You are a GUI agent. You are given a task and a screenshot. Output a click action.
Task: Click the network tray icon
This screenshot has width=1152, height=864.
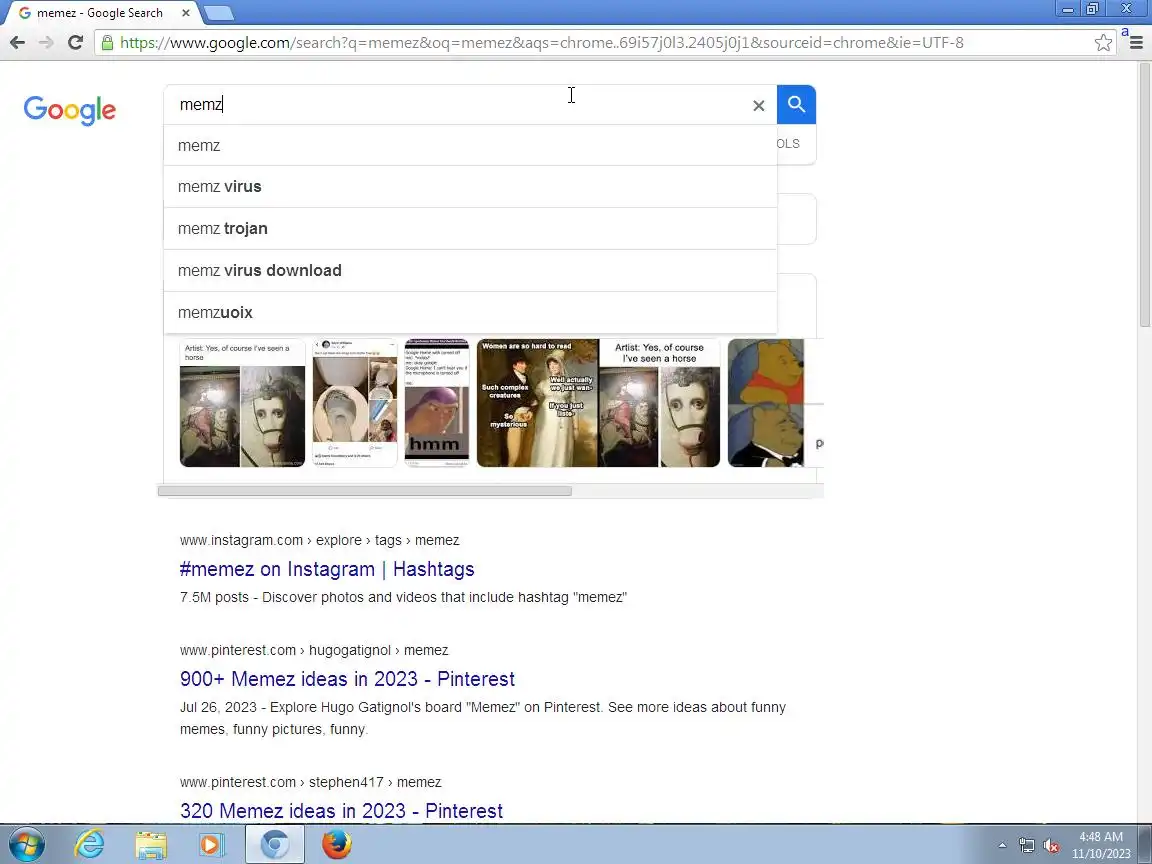(x=1026, y=846)
